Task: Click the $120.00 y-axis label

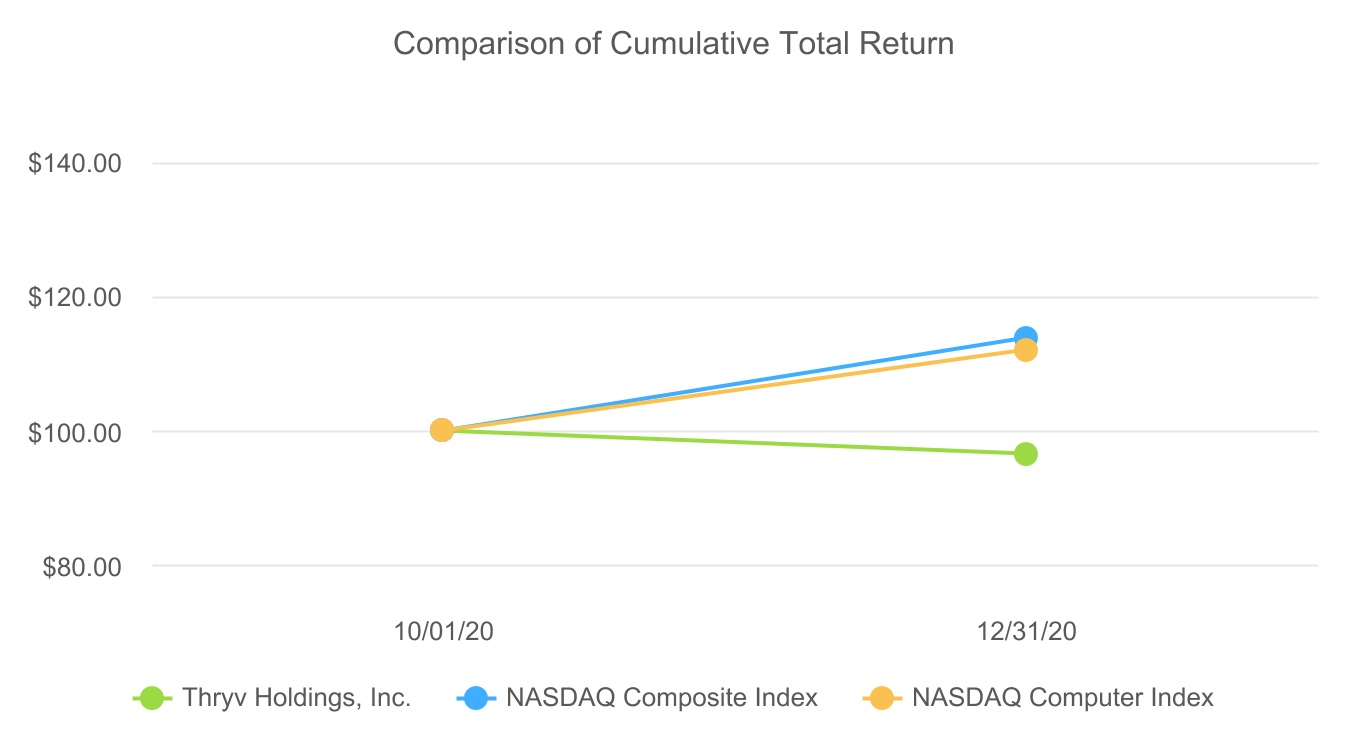Action: pos(75,297)
